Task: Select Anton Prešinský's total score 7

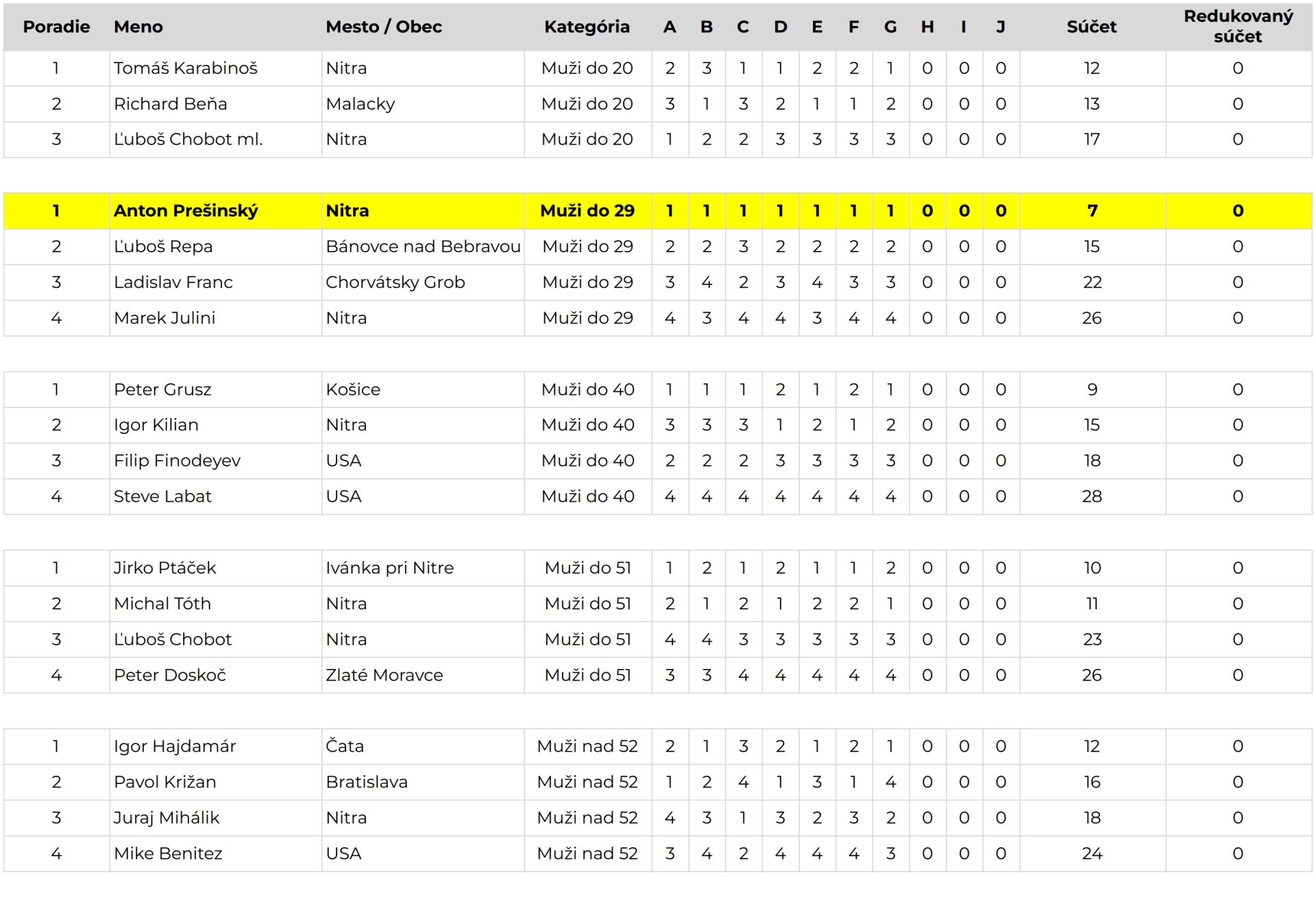Action: 1092,211
